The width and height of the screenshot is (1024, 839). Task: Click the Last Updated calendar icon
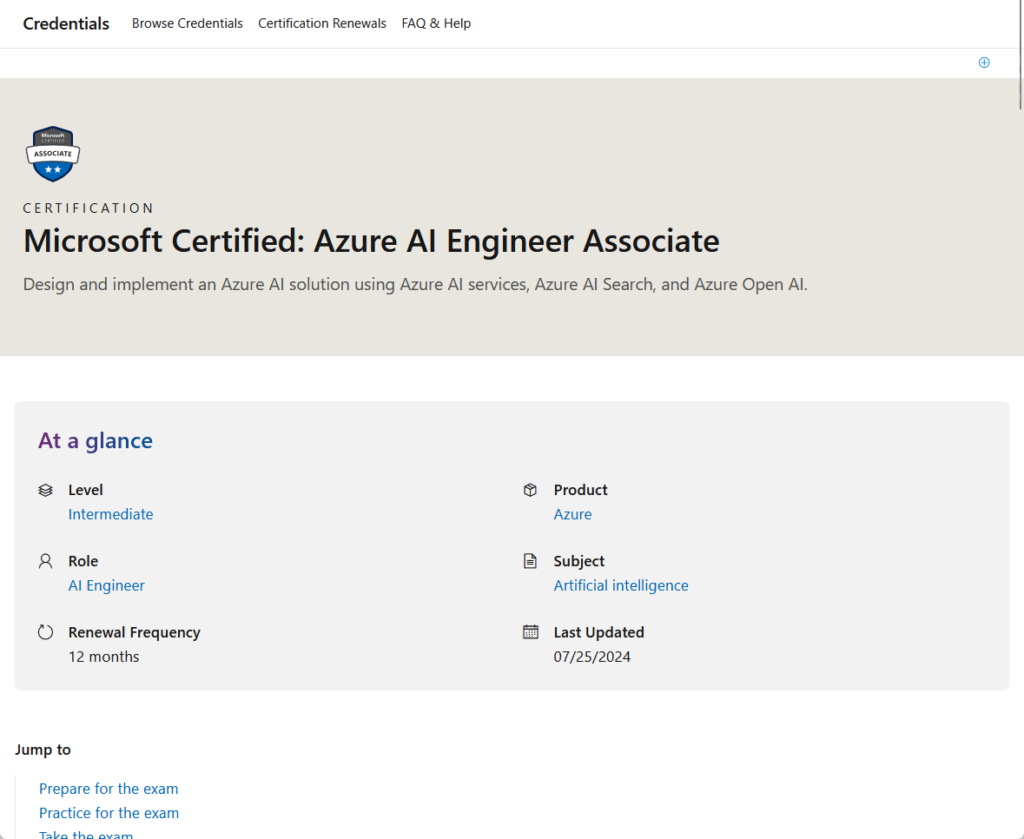coord(530,631)
